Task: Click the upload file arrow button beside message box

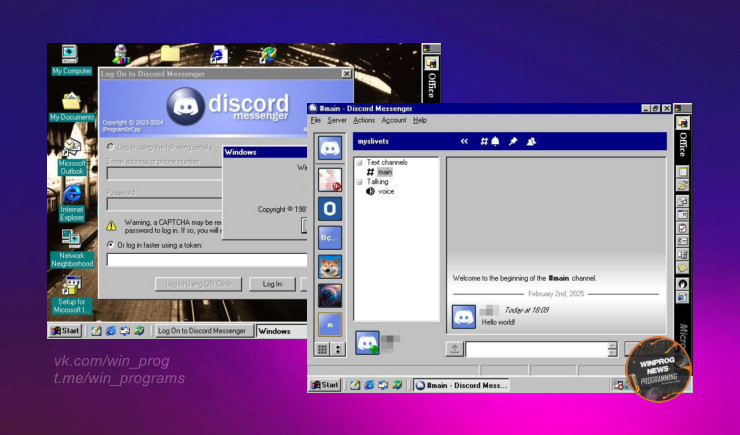Action: pos(454,349)
